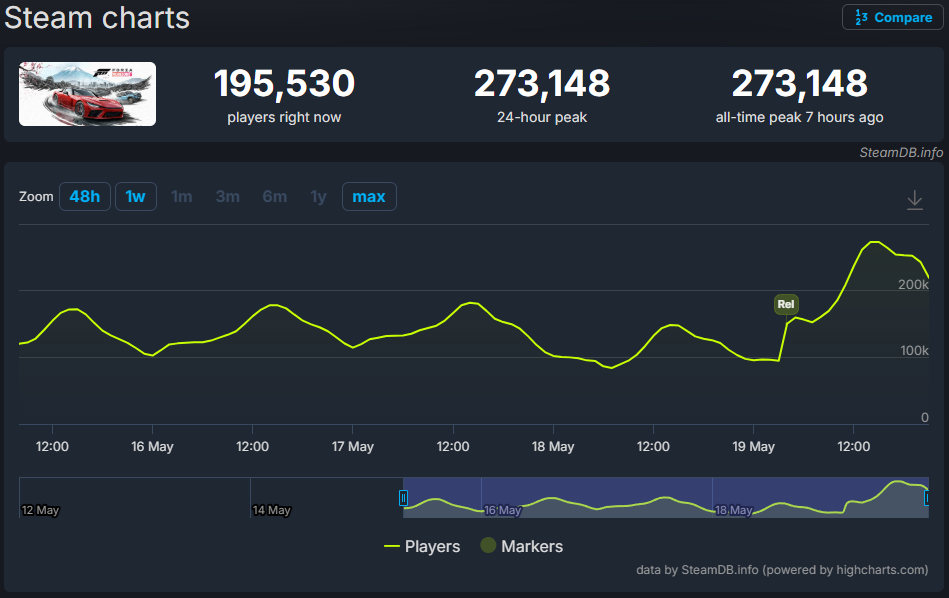Click the 16 May label in navigator
The width and height of the screenshot is (949, 598).
pyautogui.click(x=502, y=510)
